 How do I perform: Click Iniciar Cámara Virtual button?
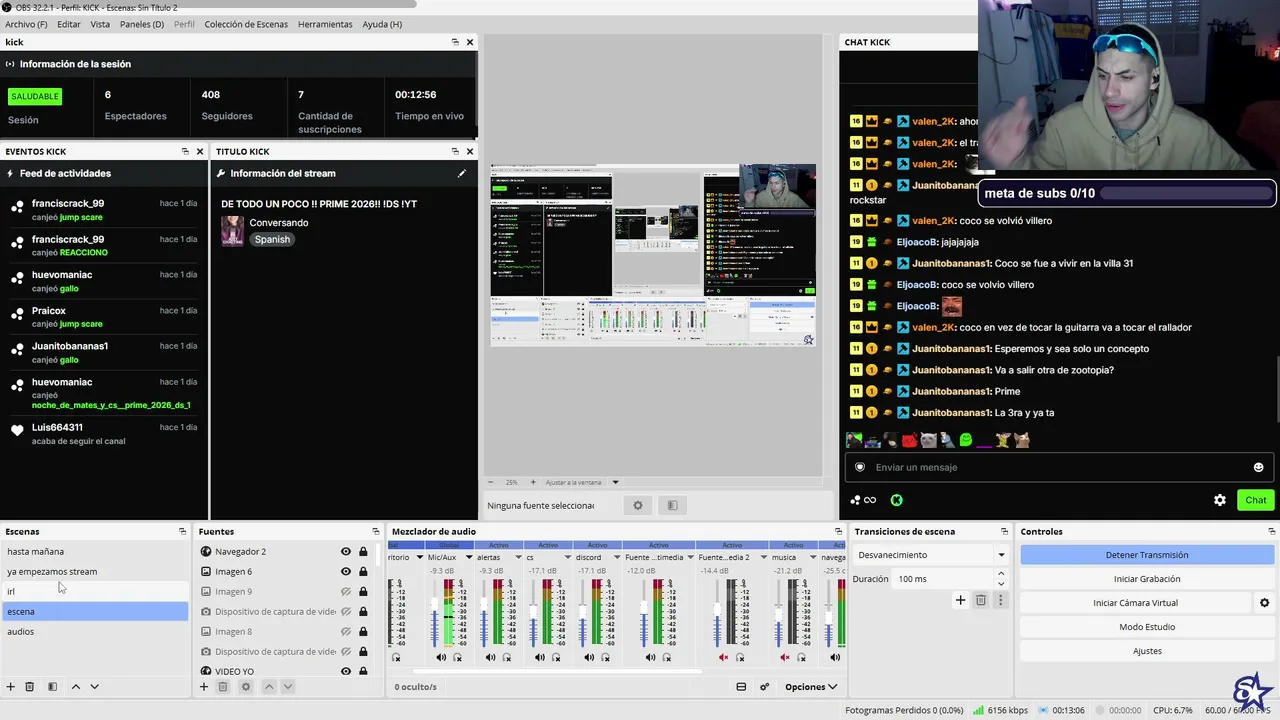pos(1135,603)
